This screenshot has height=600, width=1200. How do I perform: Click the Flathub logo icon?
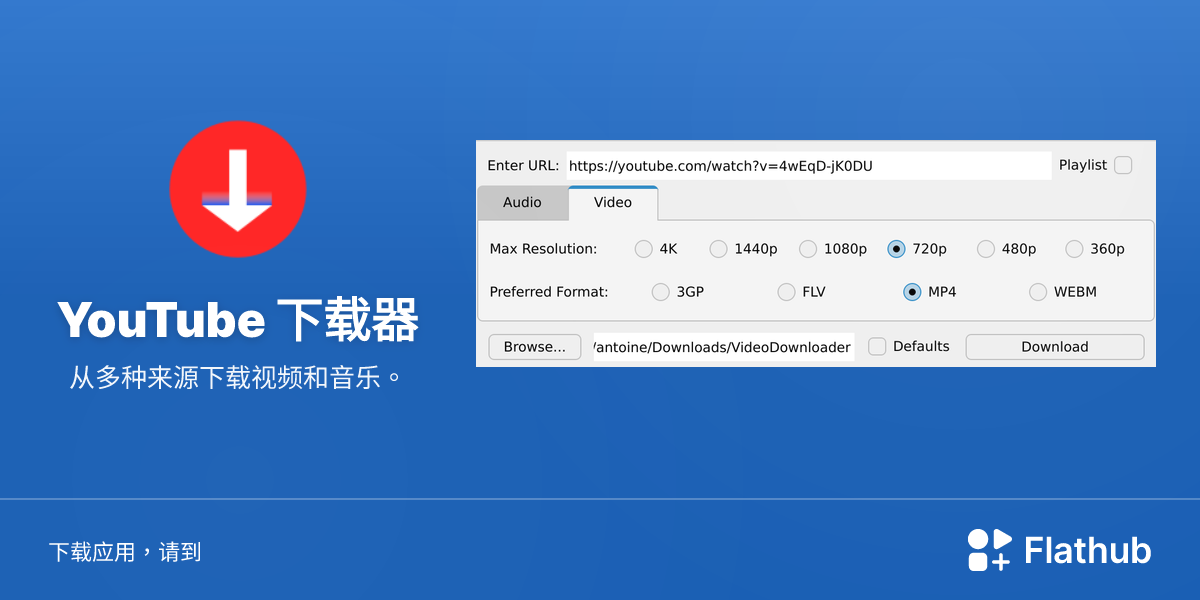(989, 550)
